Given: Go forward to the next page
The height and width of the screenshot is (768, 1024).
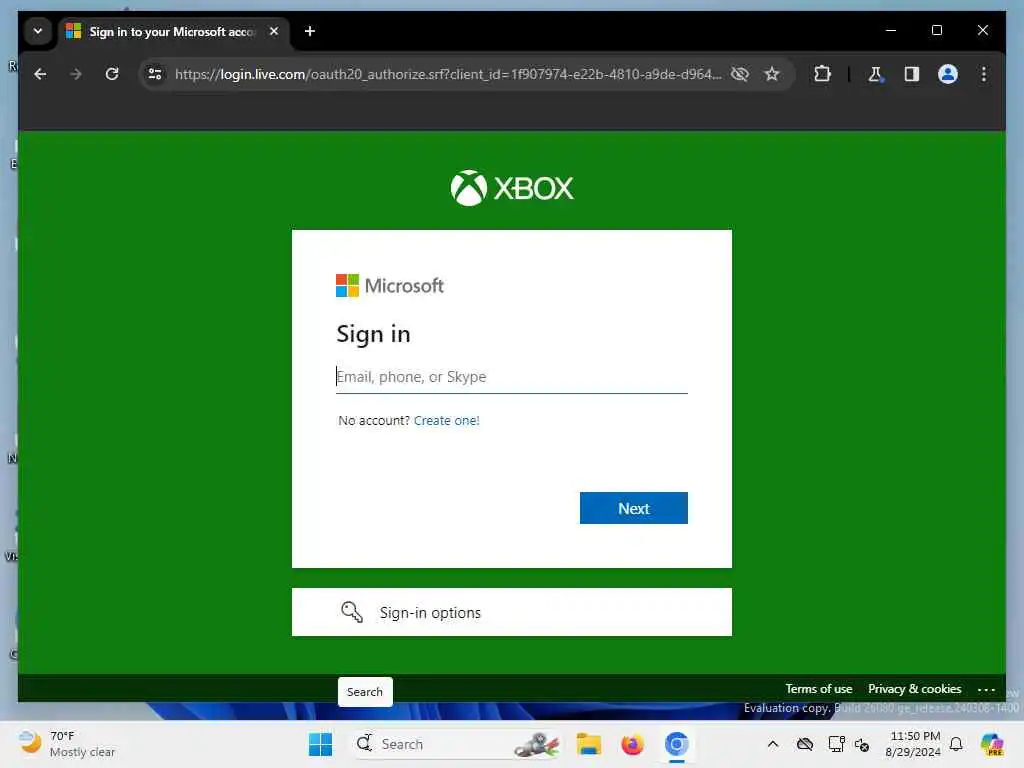Looking at the screenshot, I should point(76,74).
